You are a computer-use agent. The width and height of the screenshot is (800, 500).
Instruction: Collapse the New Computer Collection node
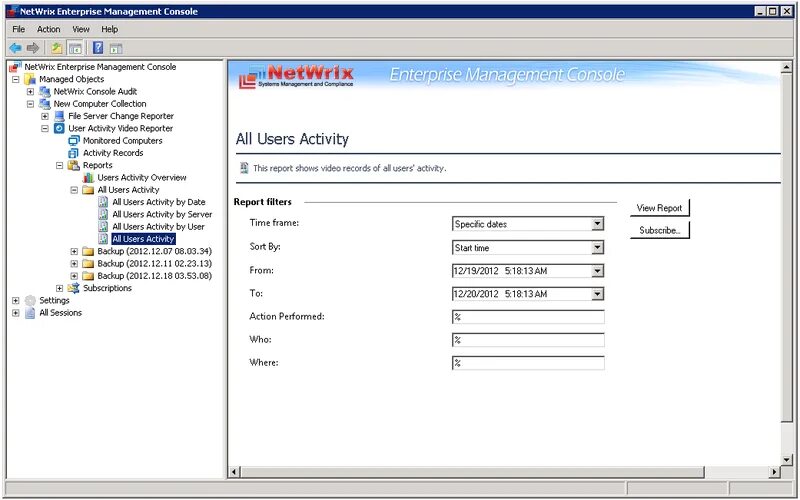click(31, 104)
